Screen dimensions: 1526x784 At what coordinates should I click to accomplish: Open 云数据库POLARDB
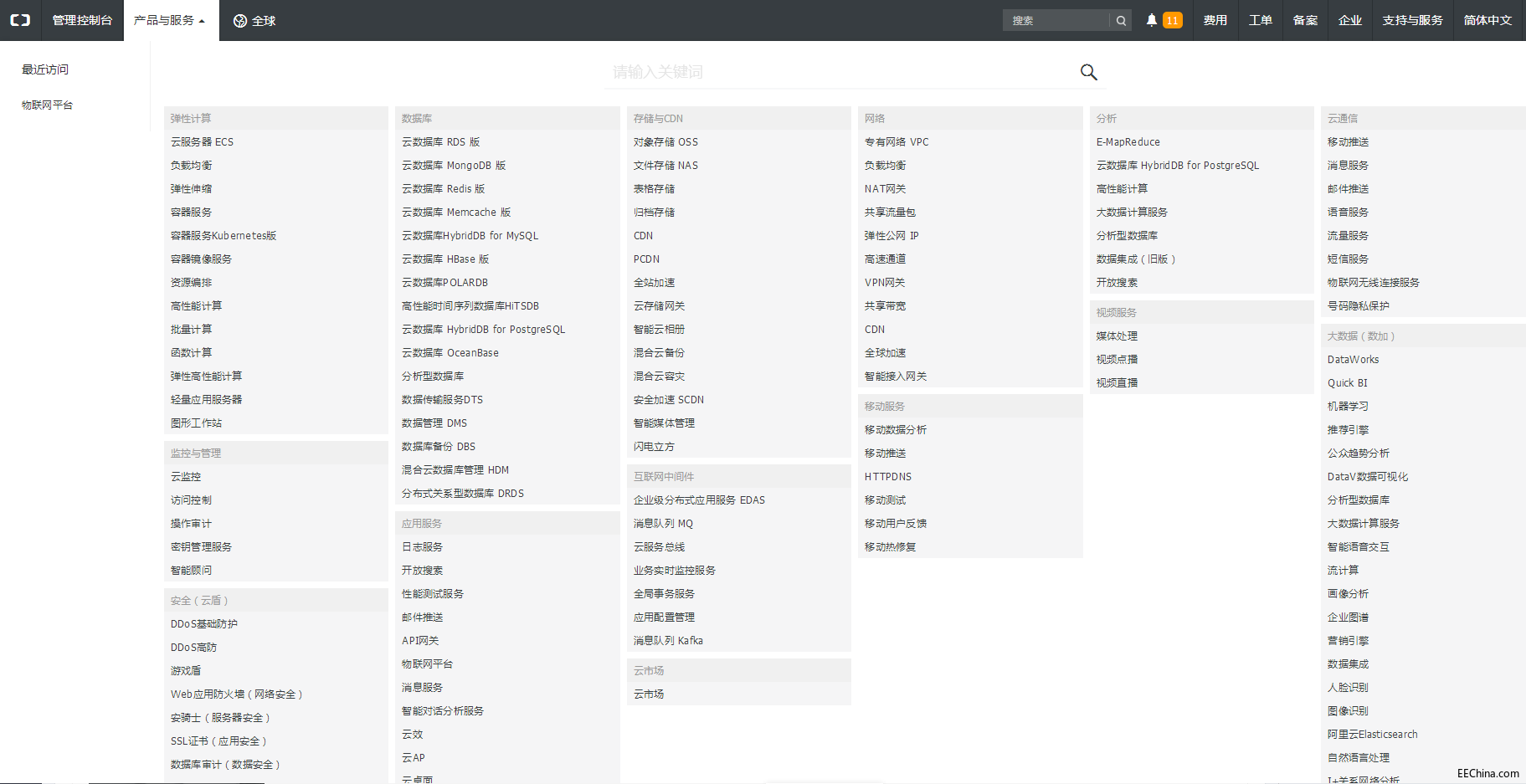pyautogui.click(x=444, y=282)
